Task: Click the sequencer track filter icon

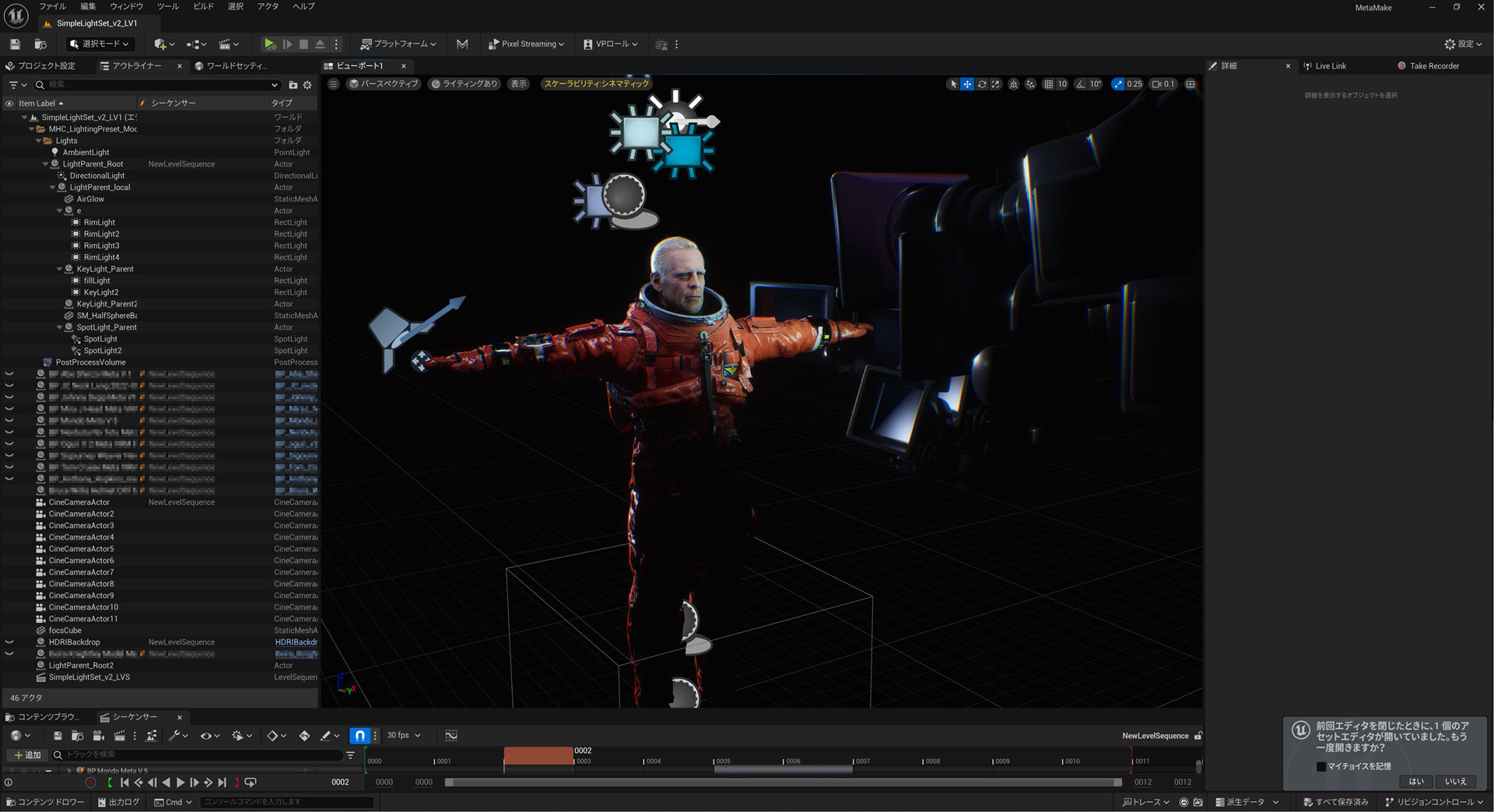Action: coord(350,754)
